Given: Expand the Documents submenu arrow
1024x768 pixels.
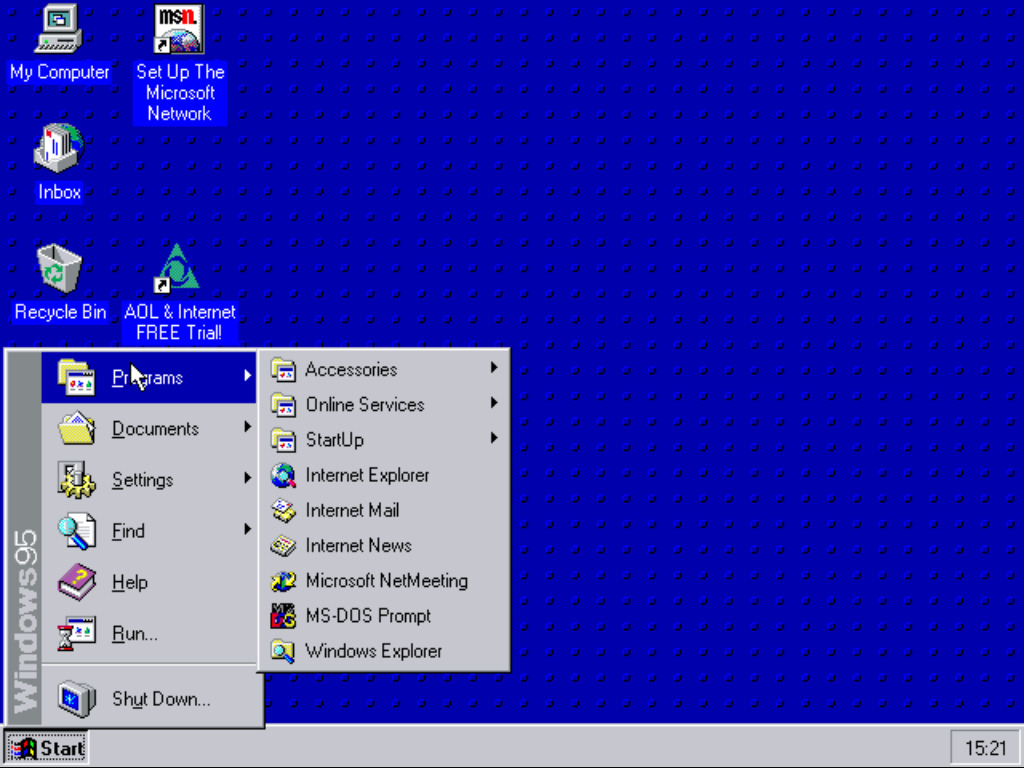Looking at the screenshot, I should [x=248, y=426].
